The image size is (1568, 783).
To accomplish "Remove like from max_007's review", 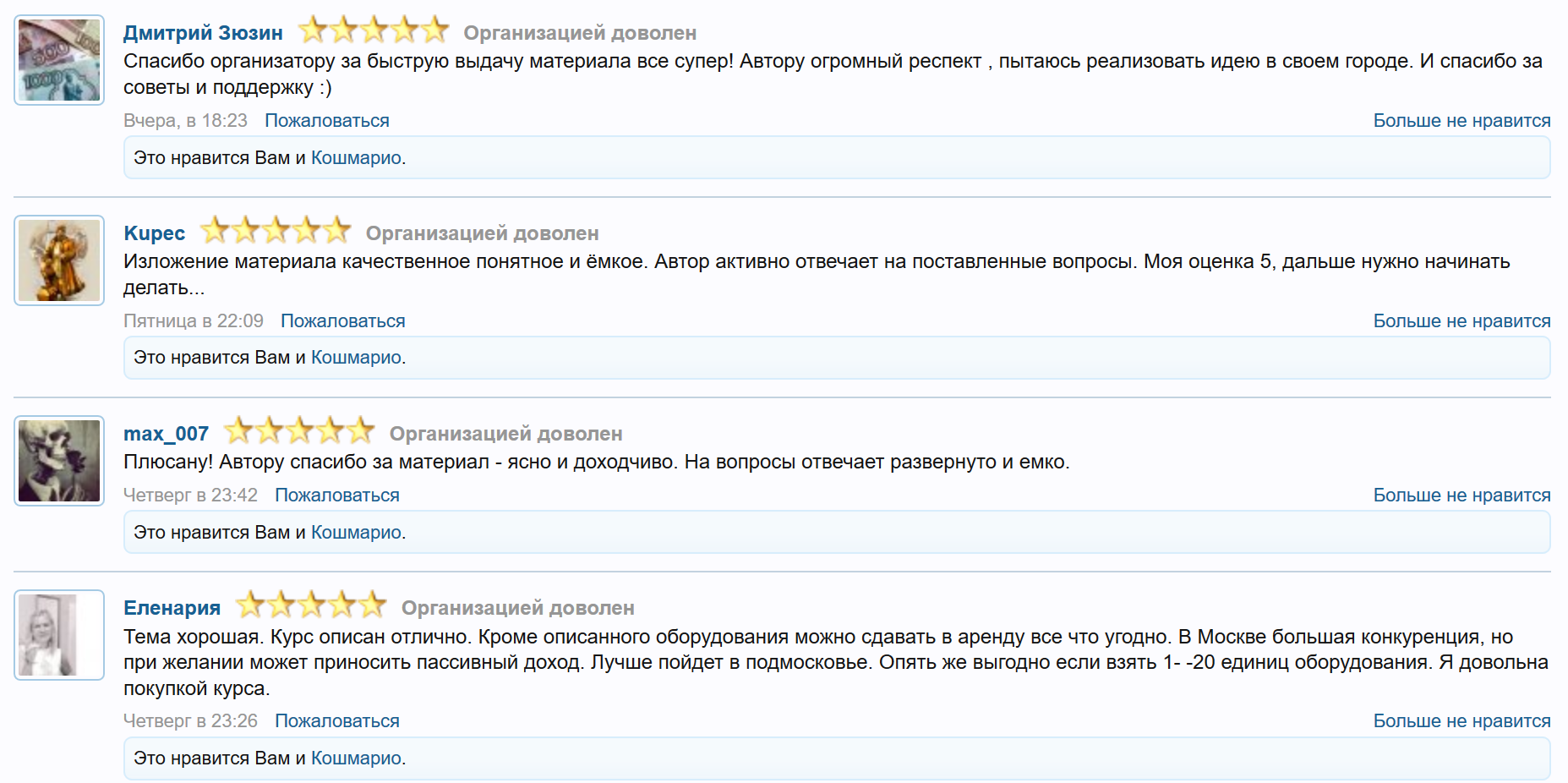I will click(1461, 496).
